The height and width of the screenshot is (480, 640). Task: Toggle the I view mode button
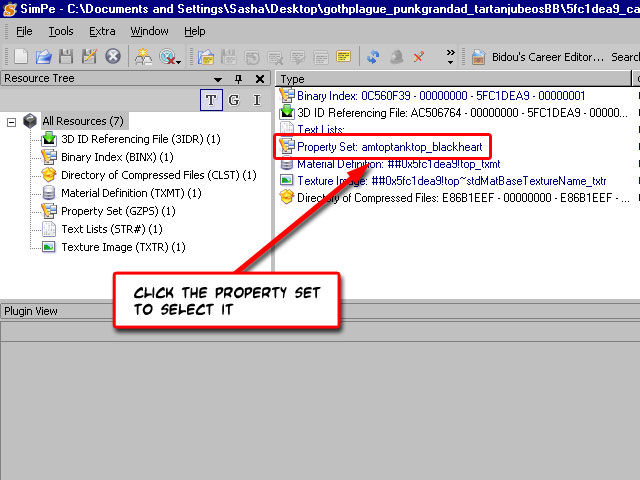coord(256,99)
